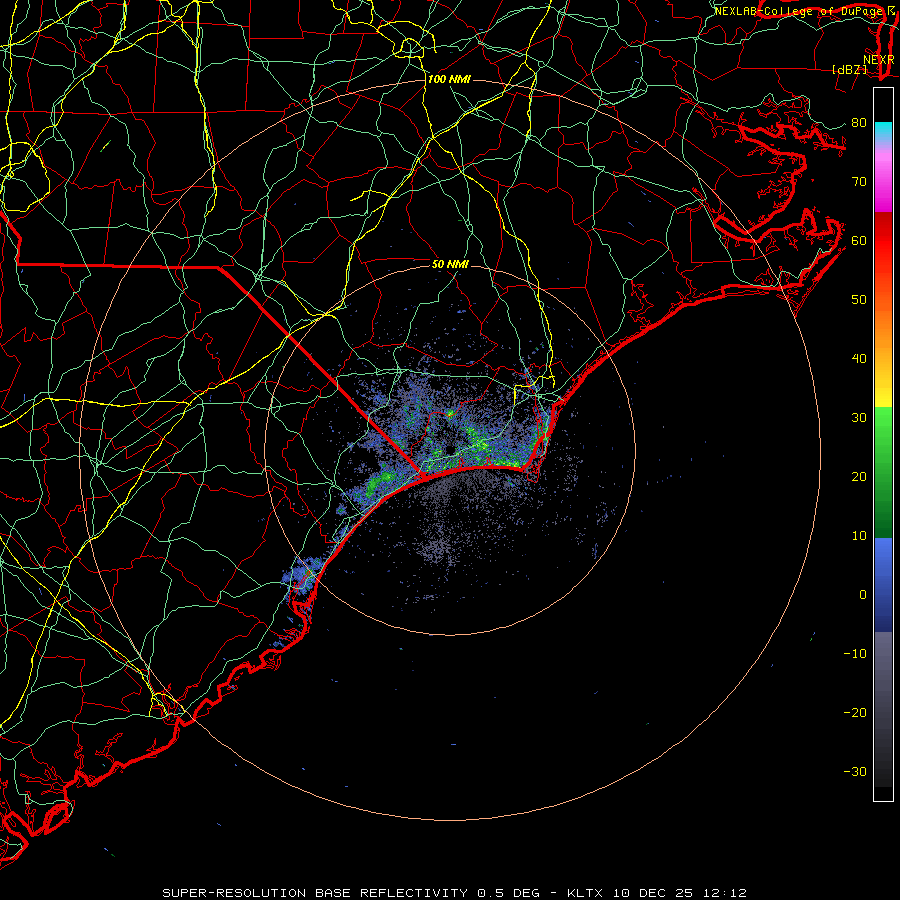900x900 pixels.
Task: Click the 20 dBZ scale value
Action: coord(859,476)
